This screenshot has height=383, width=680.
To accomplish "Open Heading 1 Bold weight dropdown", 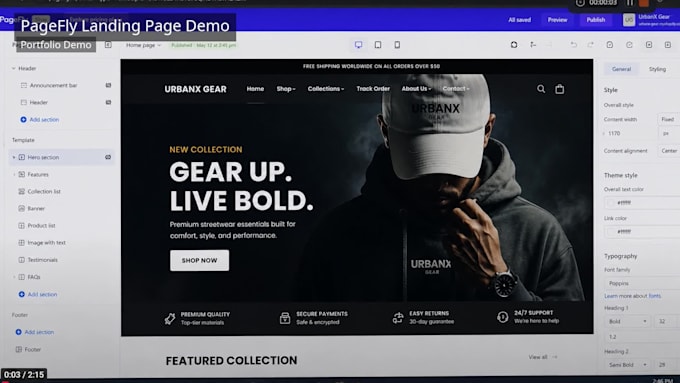I will click(628, 321).
